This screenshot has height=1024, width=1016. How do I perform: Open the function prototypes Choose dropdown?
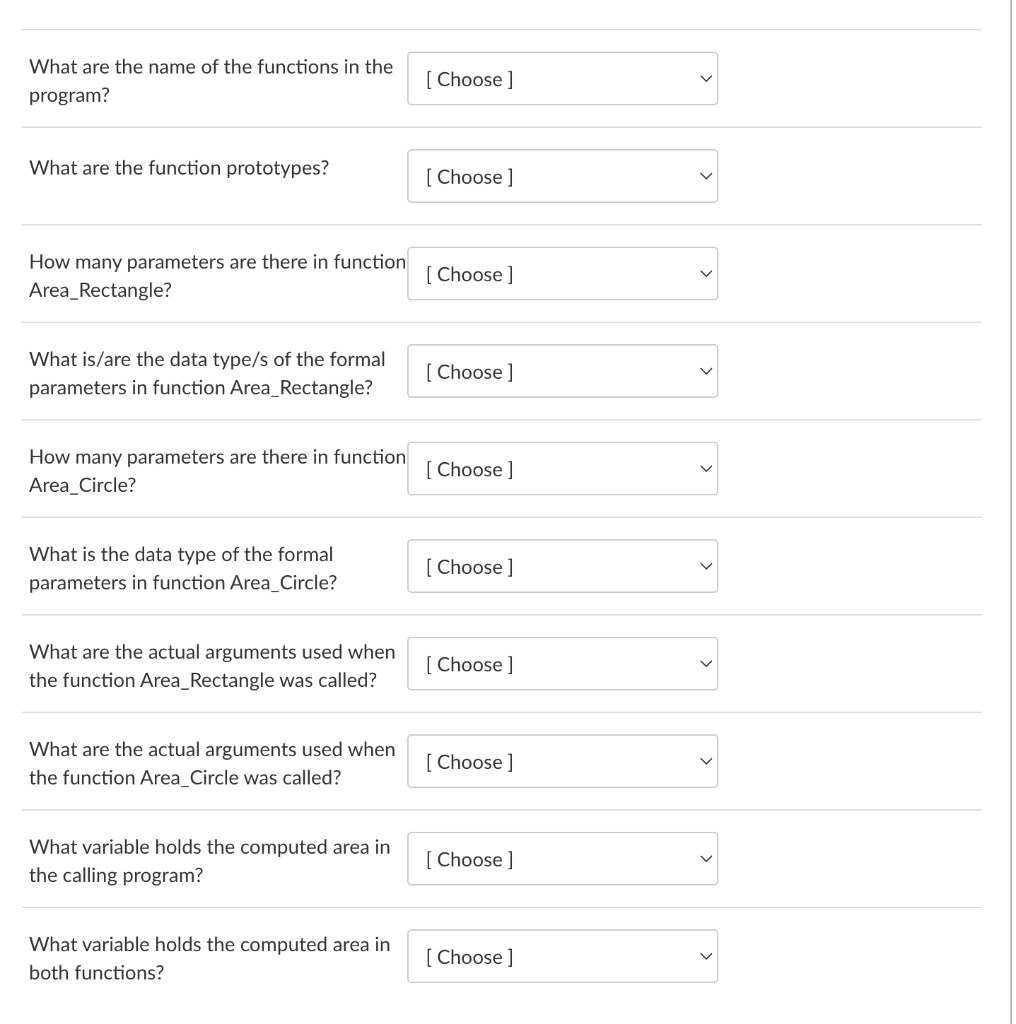pos(562,176)
